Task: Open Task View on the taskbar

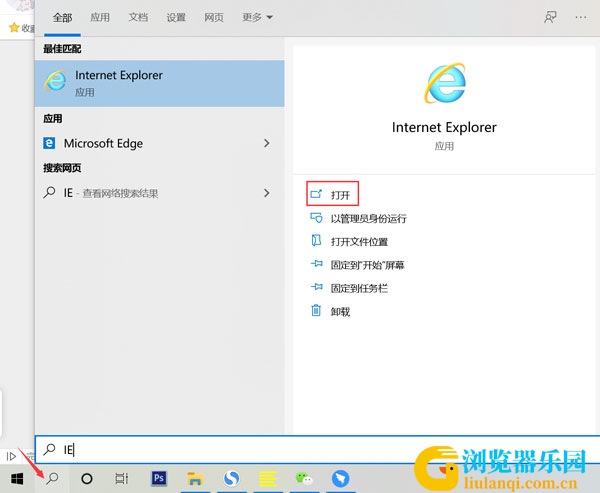Action: click(x=122, y=478)
